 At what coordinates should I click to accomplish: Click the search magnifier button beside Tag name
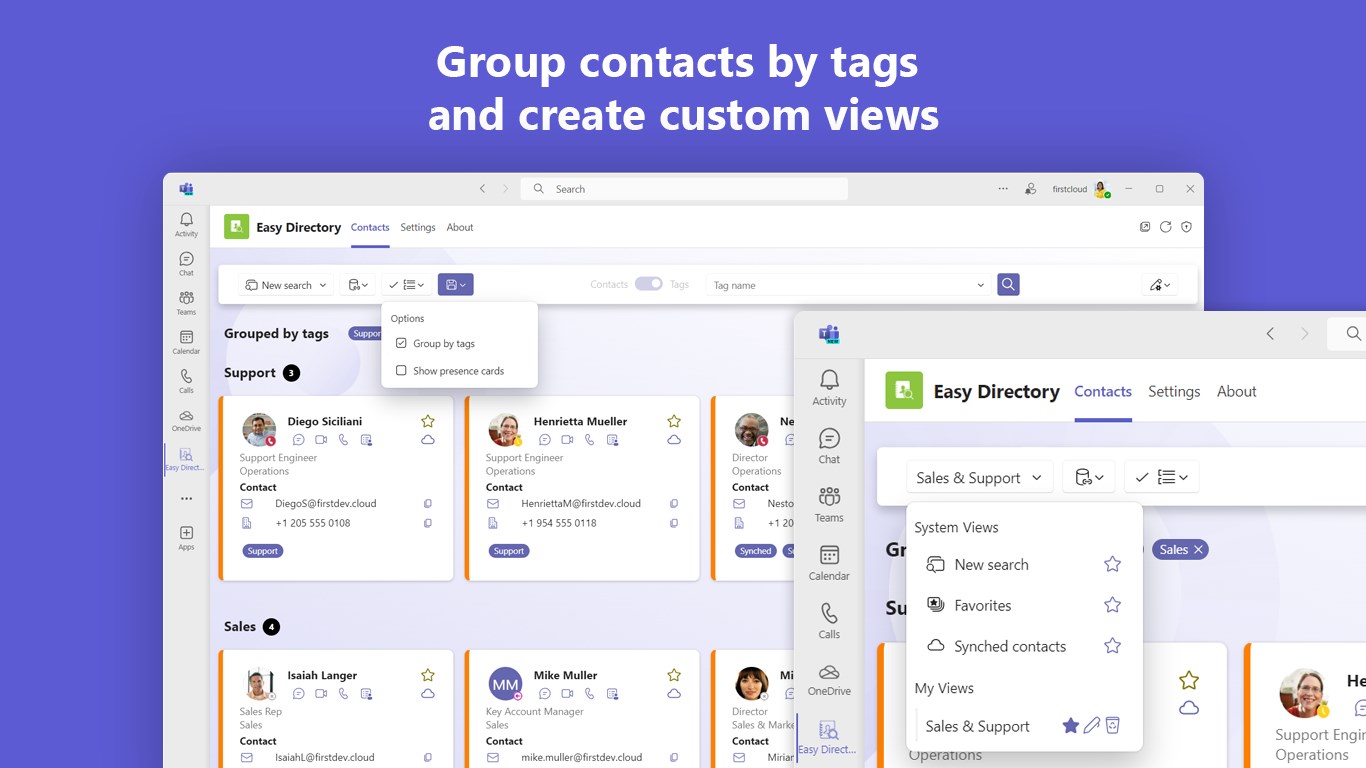(x=1008, y=285)
